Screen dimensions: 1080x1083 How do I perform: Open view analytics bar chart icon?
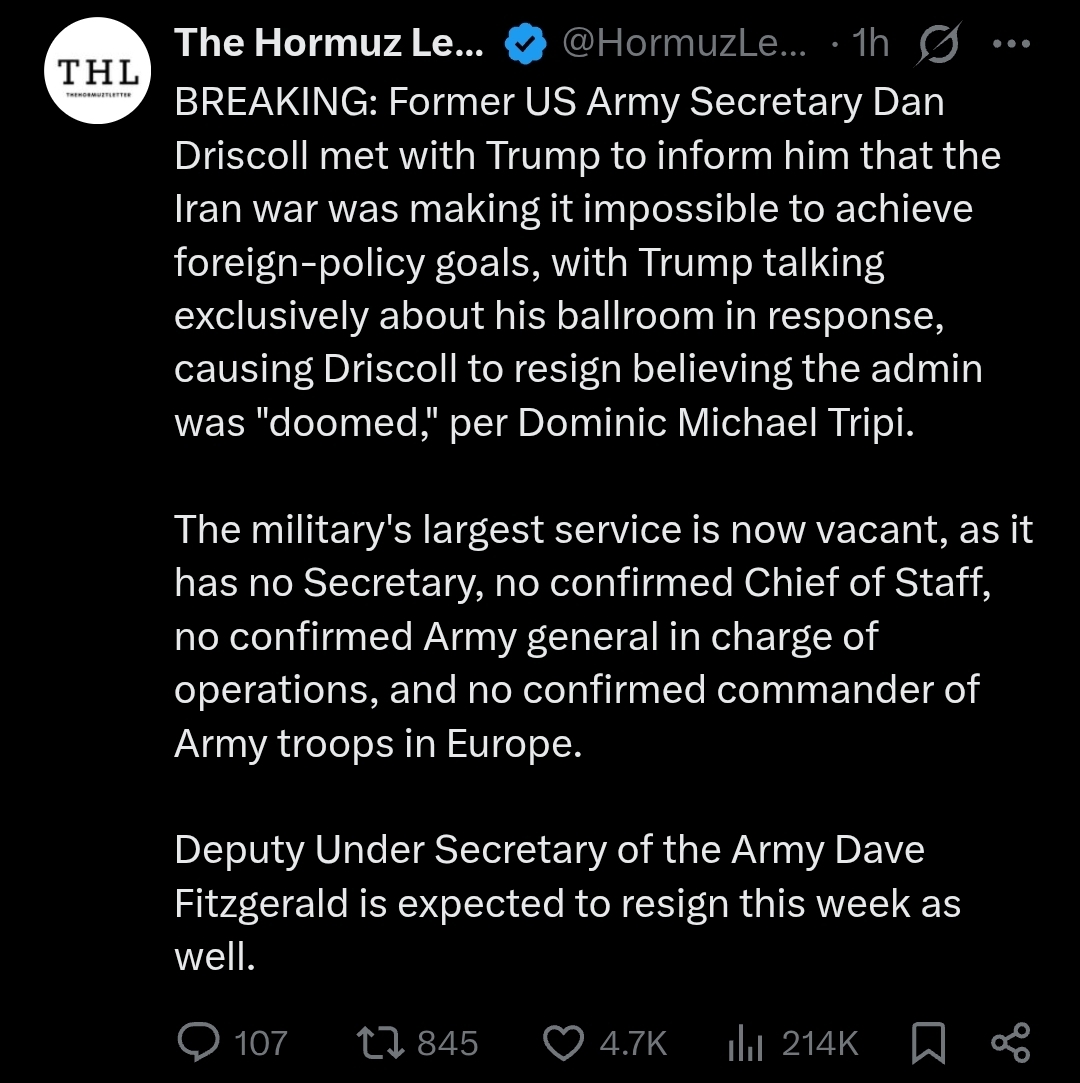click(x=745, y=1043)
